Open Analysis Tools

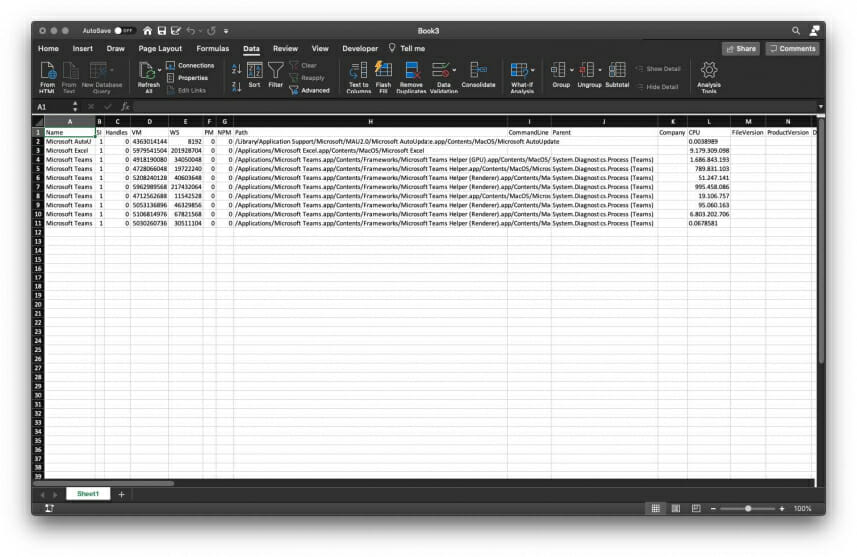(x=709, y=77)
